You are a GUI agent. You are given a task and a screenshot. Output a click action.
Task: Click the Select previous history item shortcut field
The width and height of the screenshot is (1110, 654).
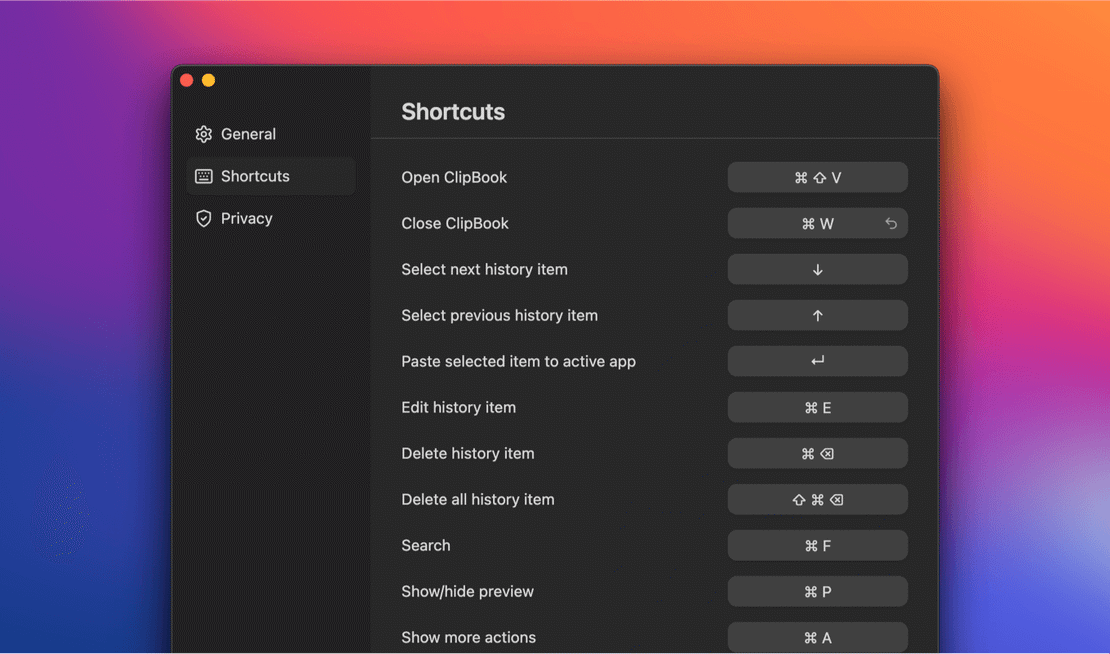coord(818,316)
